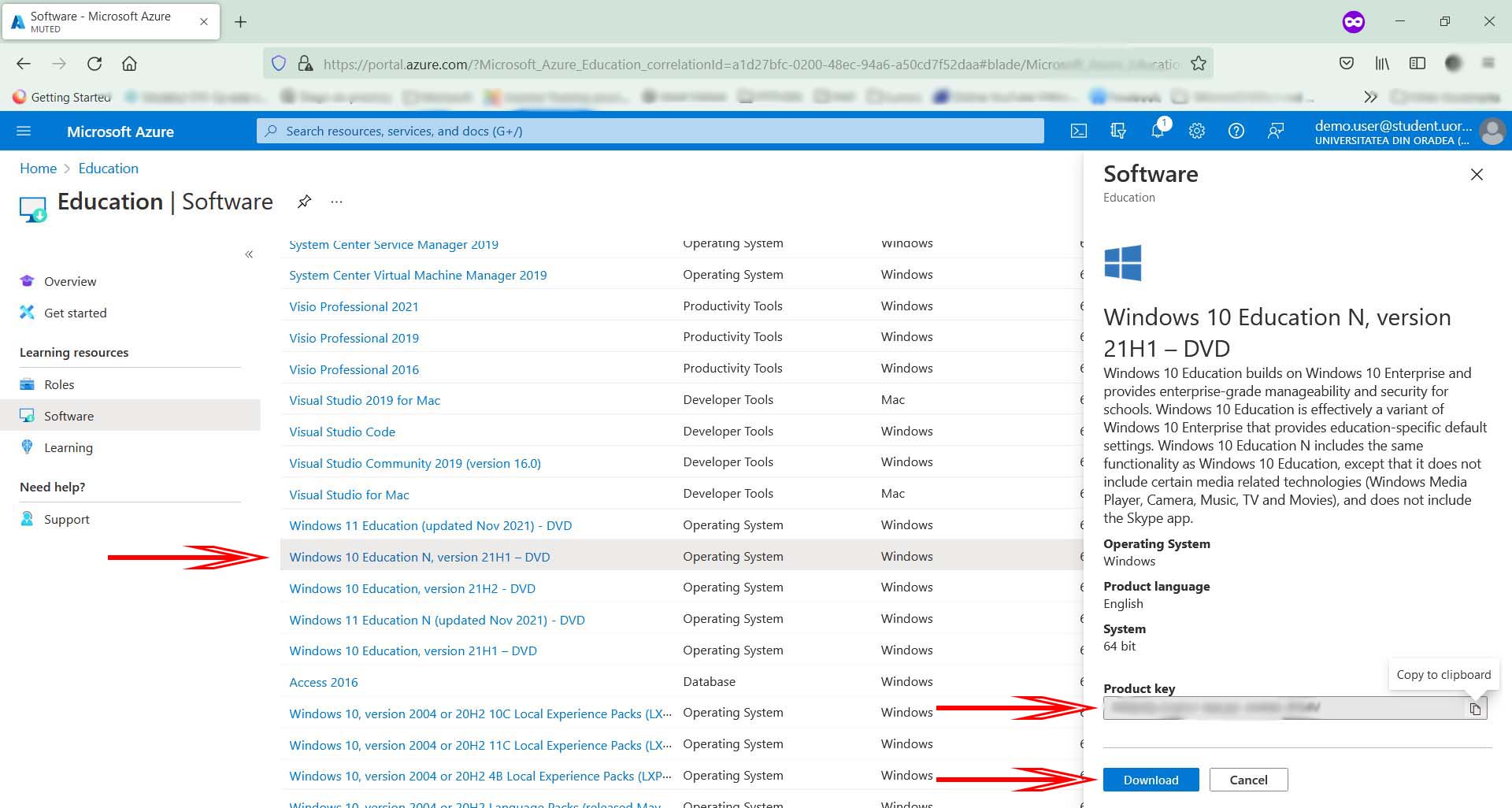The height and width of the screenshot is (808, 1512).
Task: Click the Cancel button
Action: click(1248, 780)
